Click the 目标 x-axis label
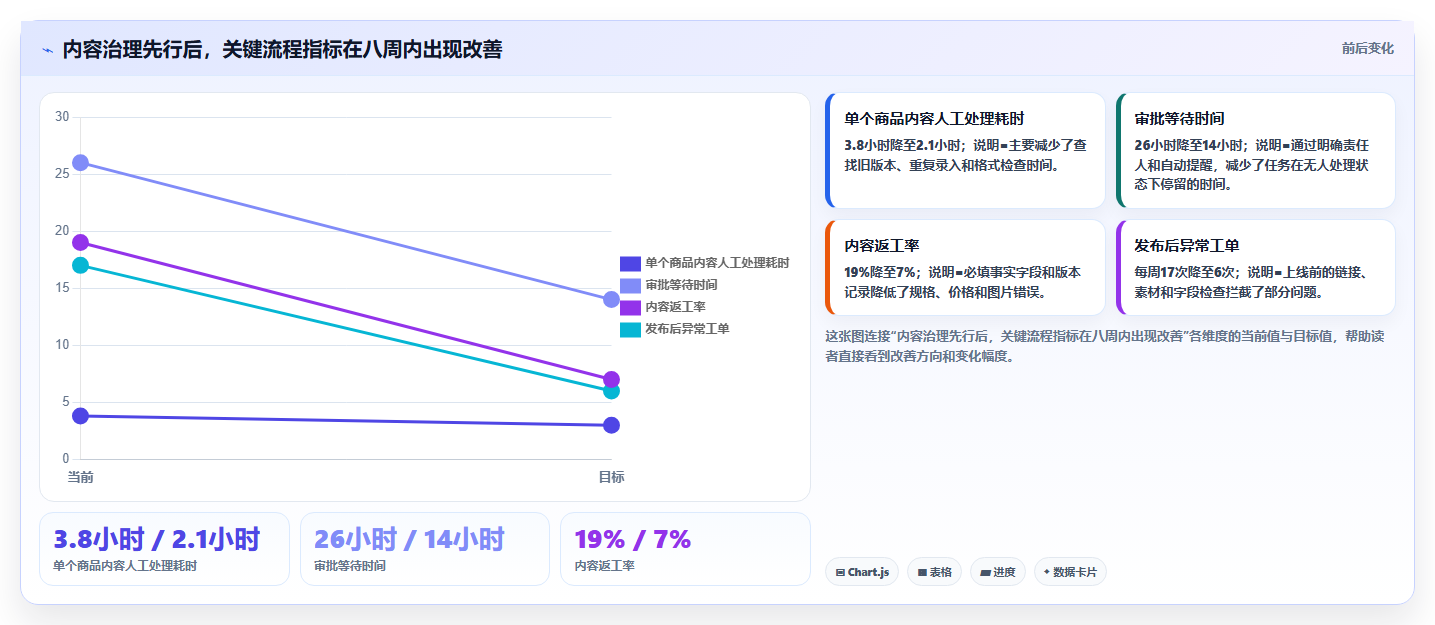This screenshot has height=625, width=1435. point(612,477)
